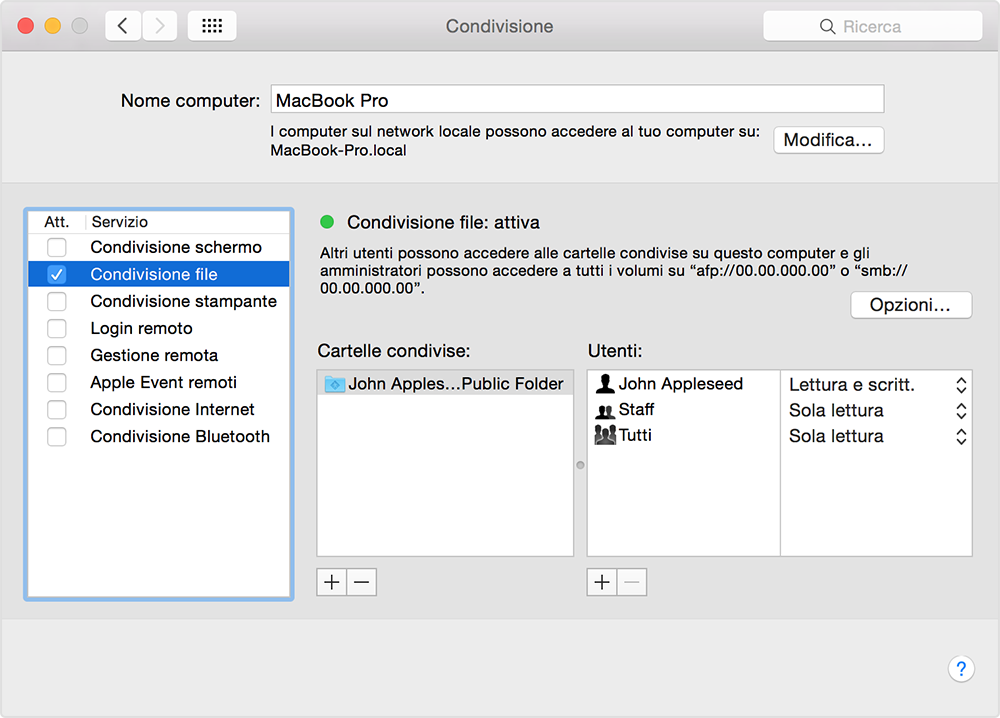This screenshot has width=1000, height=718.
Task: Click the Modifica… button
Action: coord(828,140)
